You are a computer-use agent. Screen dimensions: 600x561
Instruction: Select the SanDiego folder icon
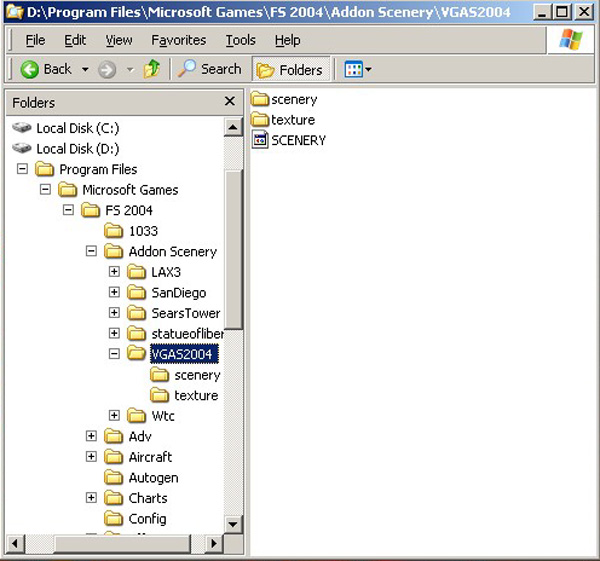point(137,293)
